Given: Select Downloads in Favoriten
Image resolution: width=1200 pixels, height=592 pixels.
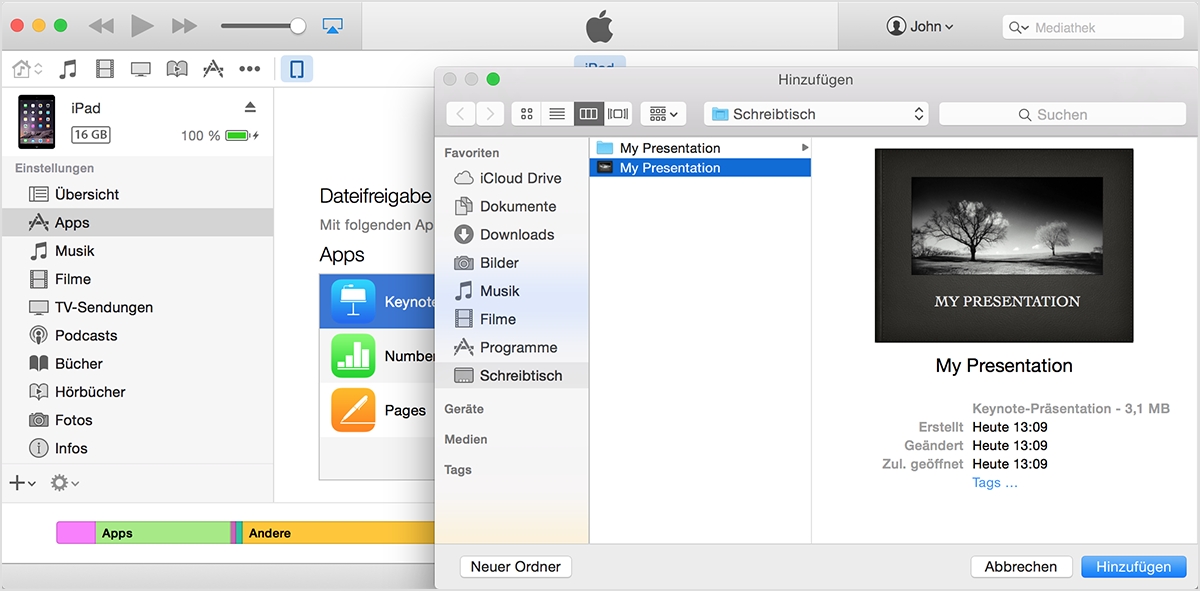Looking at the screenshot, I should [x=512, y=234].
